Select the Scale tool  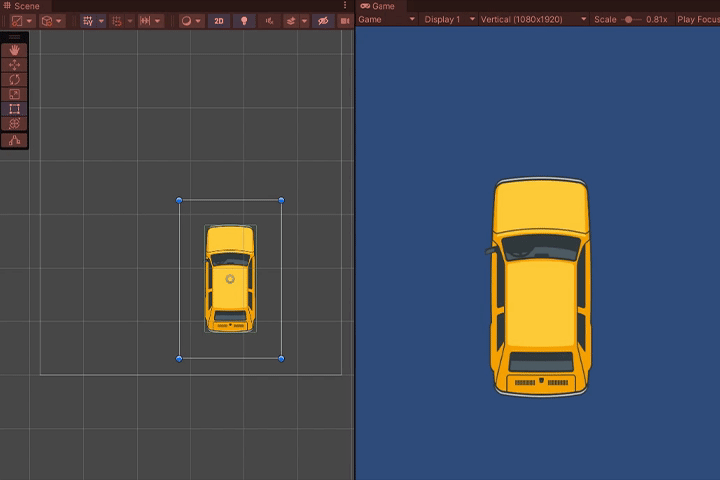click(x=14, y=94)
